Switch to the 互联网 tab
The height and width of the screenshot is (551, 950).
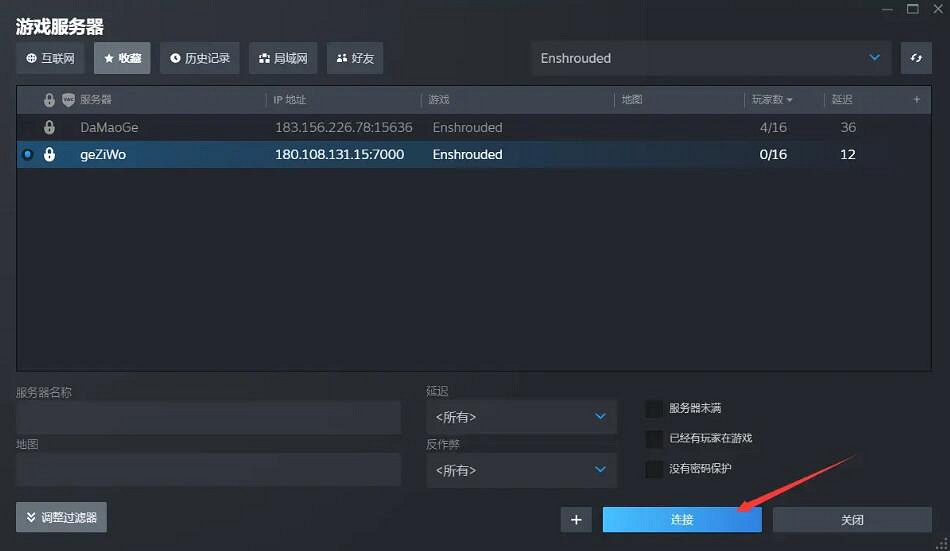click(50, 58)
